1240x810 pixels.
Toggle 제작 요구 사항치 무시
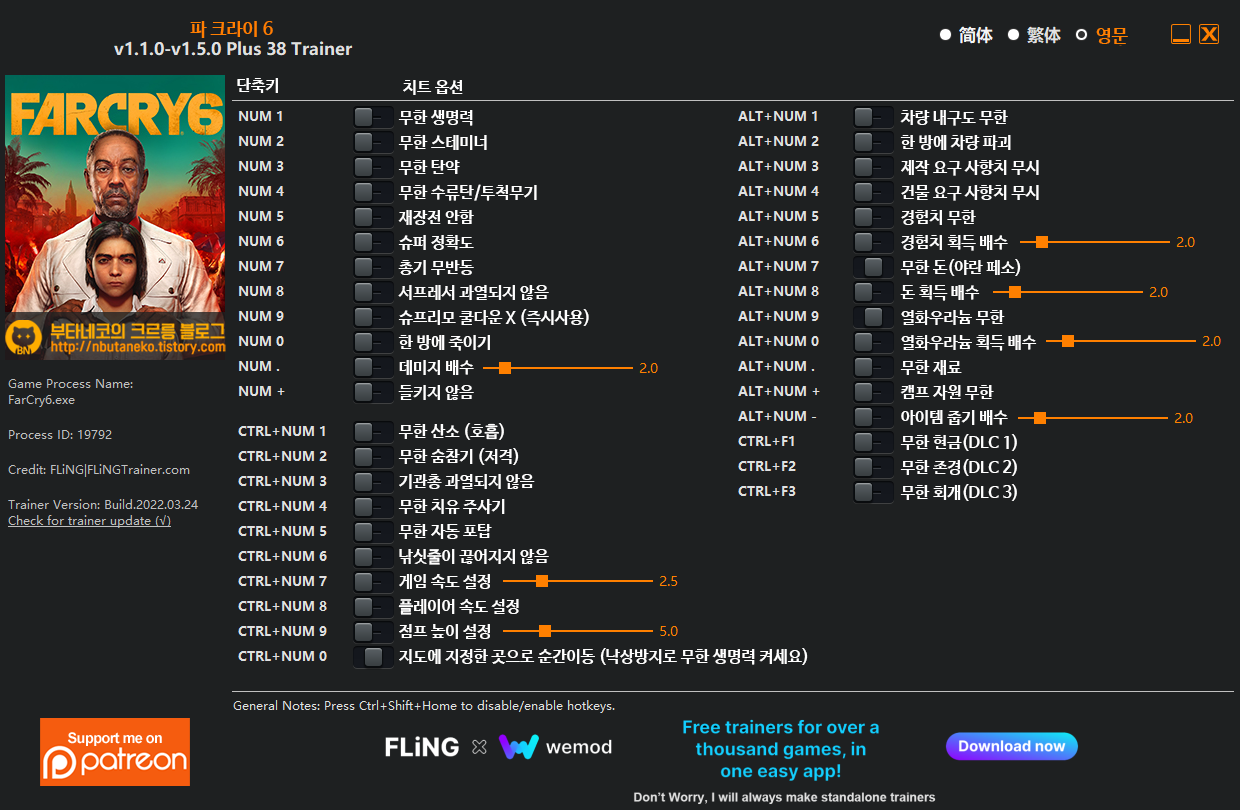[x=874, y=167]
